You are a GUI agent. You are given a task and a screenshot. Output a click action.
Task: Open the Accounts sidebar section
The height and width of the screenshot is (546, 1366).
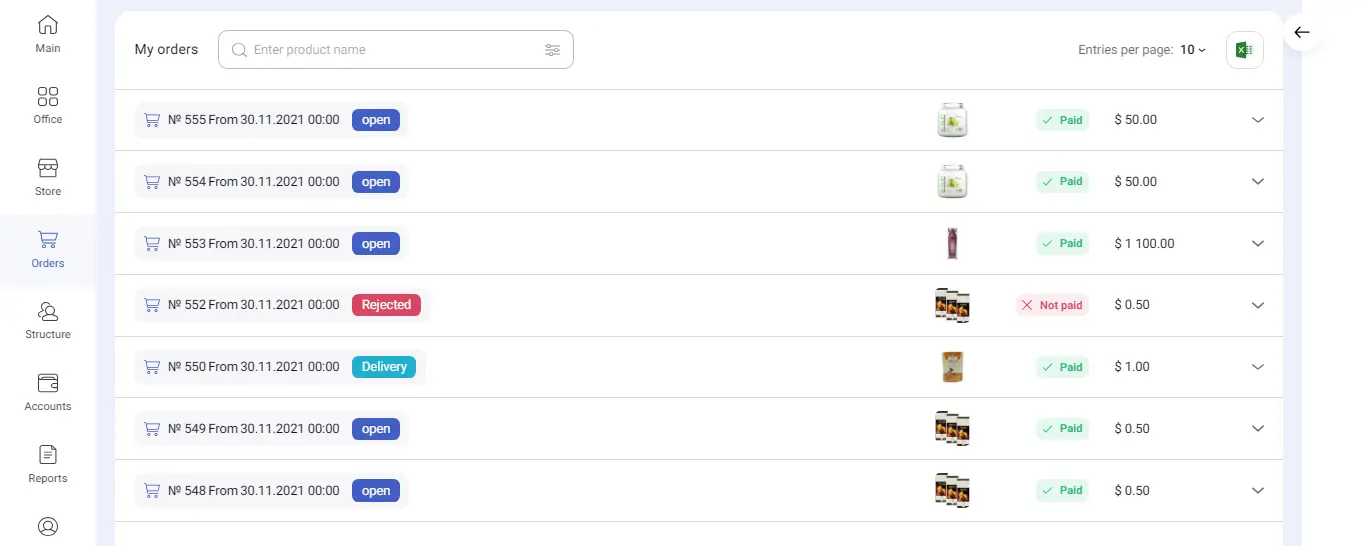(47, 392)
